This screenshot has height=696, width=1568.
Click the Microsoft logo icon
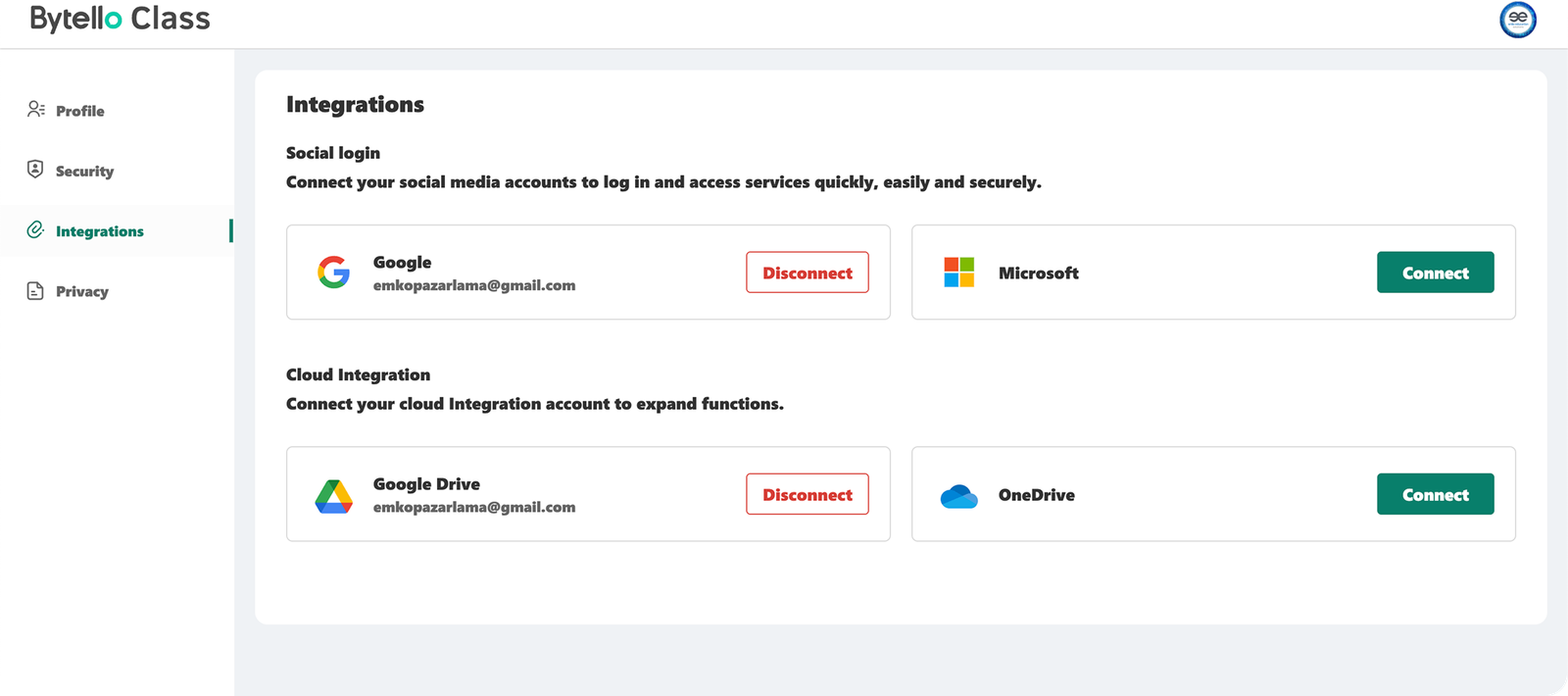coord(958,273)
